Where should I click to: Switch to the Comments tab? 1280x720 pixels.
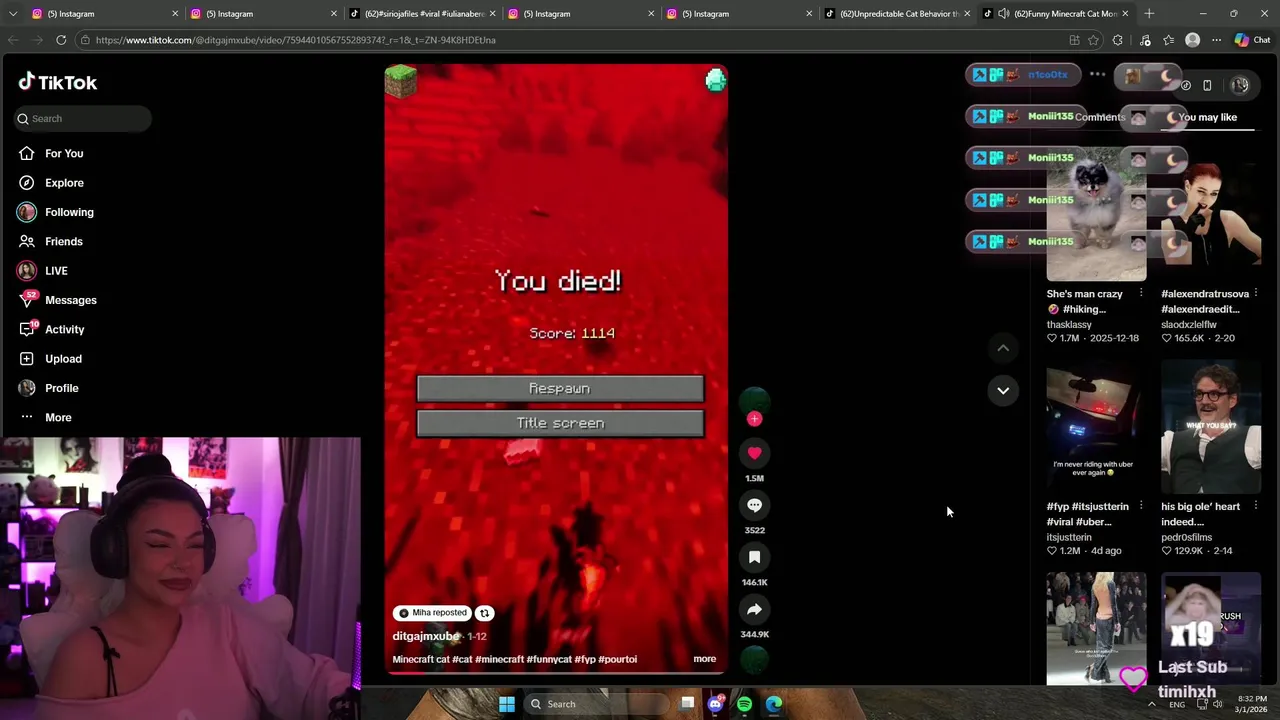point(1100,117)
